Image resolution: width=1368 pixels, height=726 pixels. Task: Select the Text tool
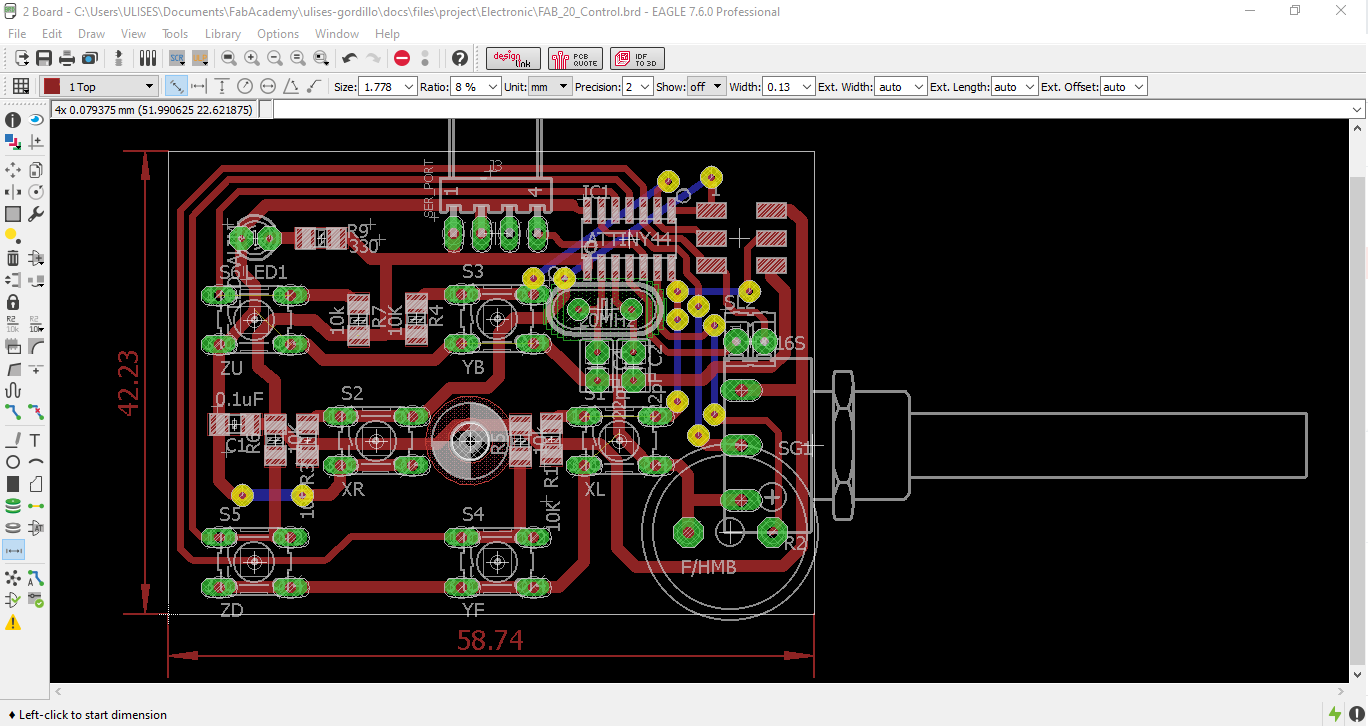point(36,440)
